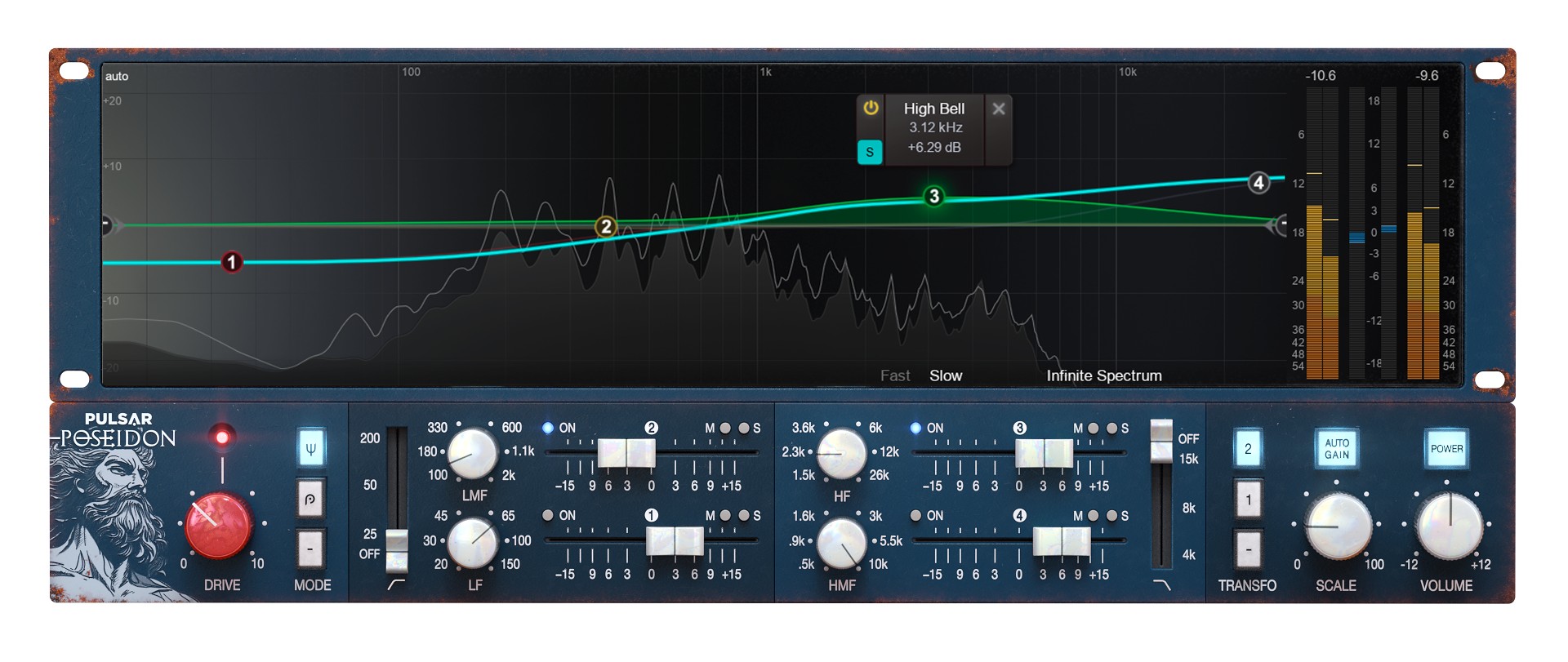Set band 1 to Mid with M
The height and width of the screenshot is (662, 1568).
click(x=725, y=515)
